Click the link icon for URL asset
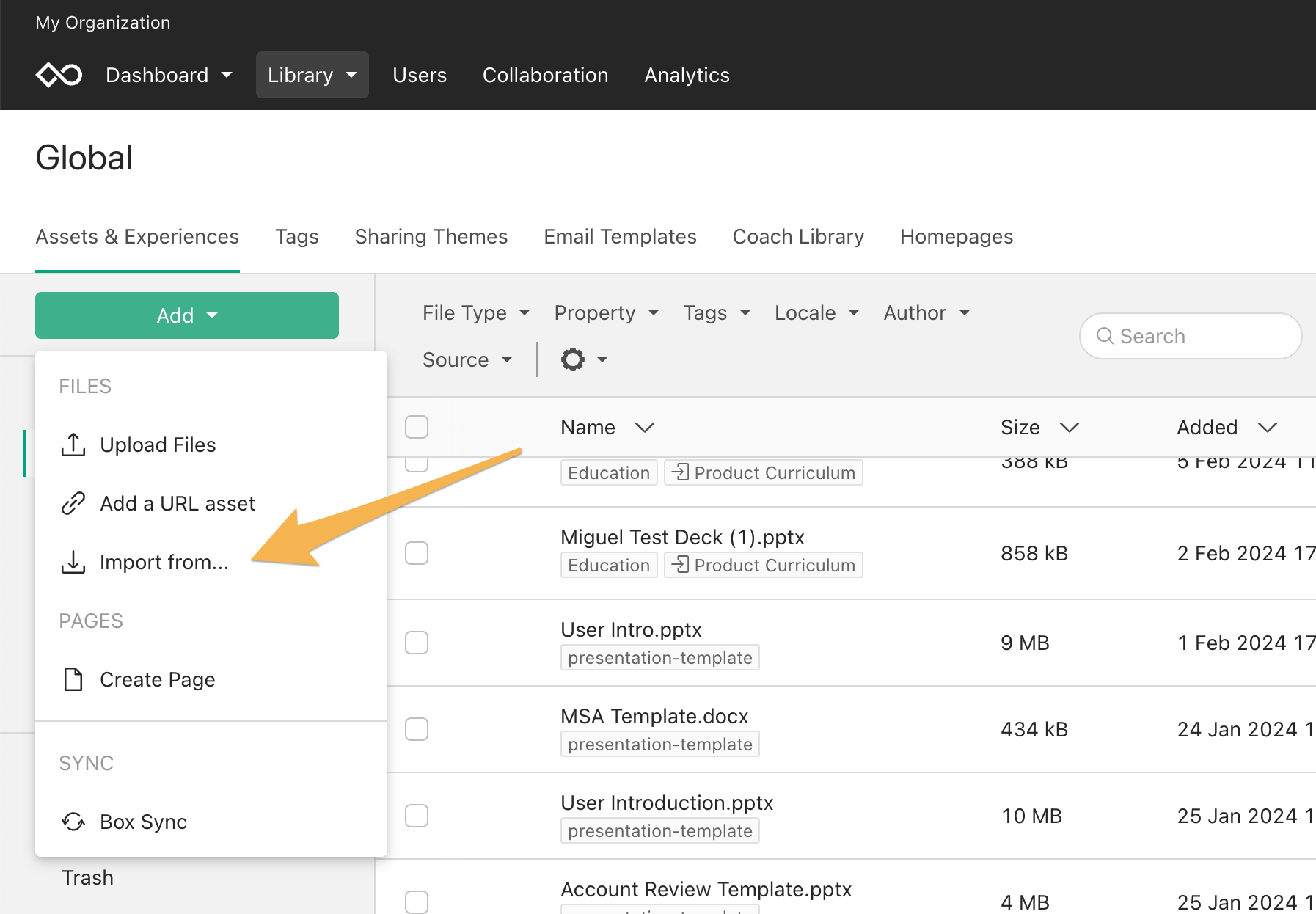The width and height of the screenshot is (1316, 914). click(73, 503)
